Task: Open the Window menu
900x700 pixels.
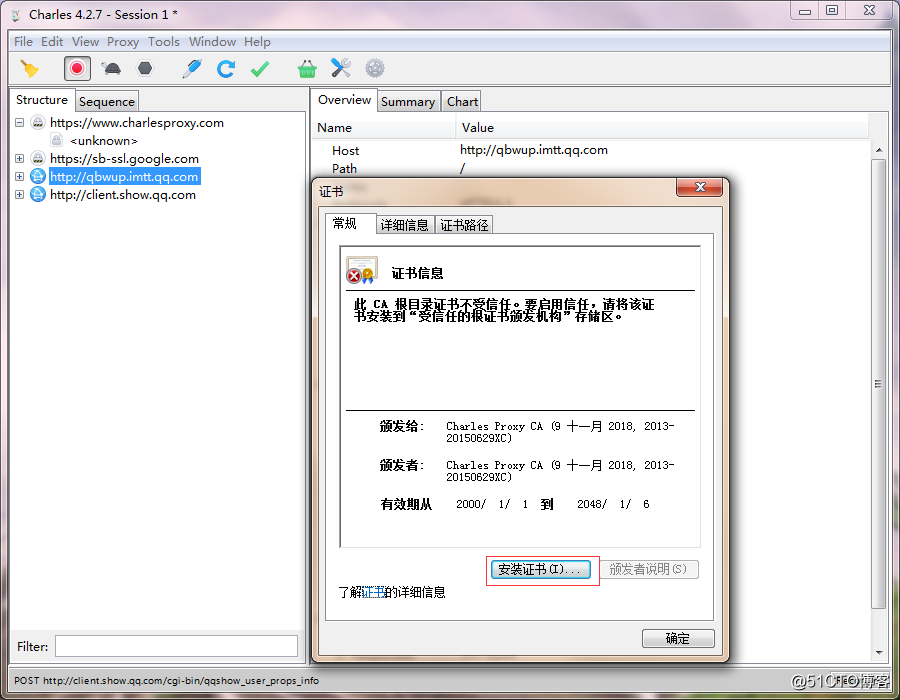Action: point(212,42)
